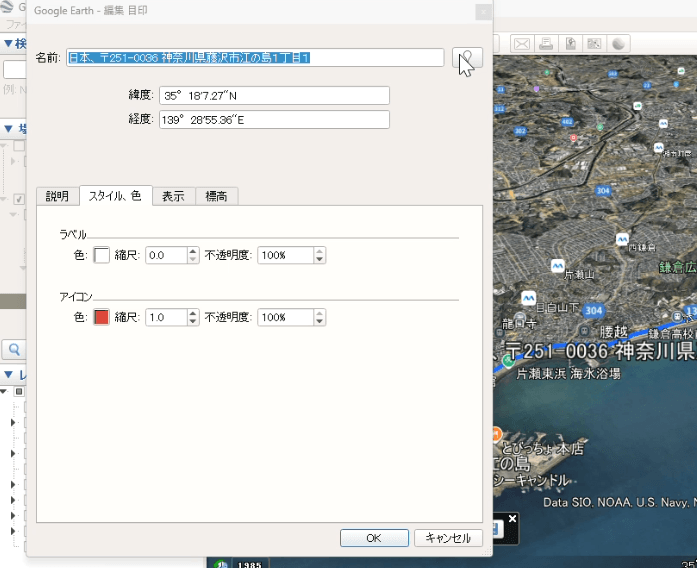Close the small overlay with the X icon
Viewport: 697px width, 568px height.
512,520
